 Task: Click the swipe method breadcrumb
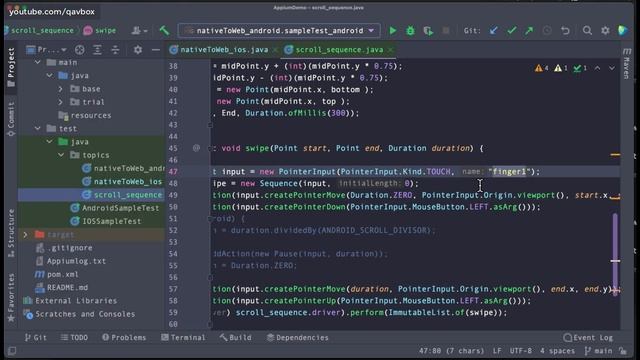click(100, 31)
